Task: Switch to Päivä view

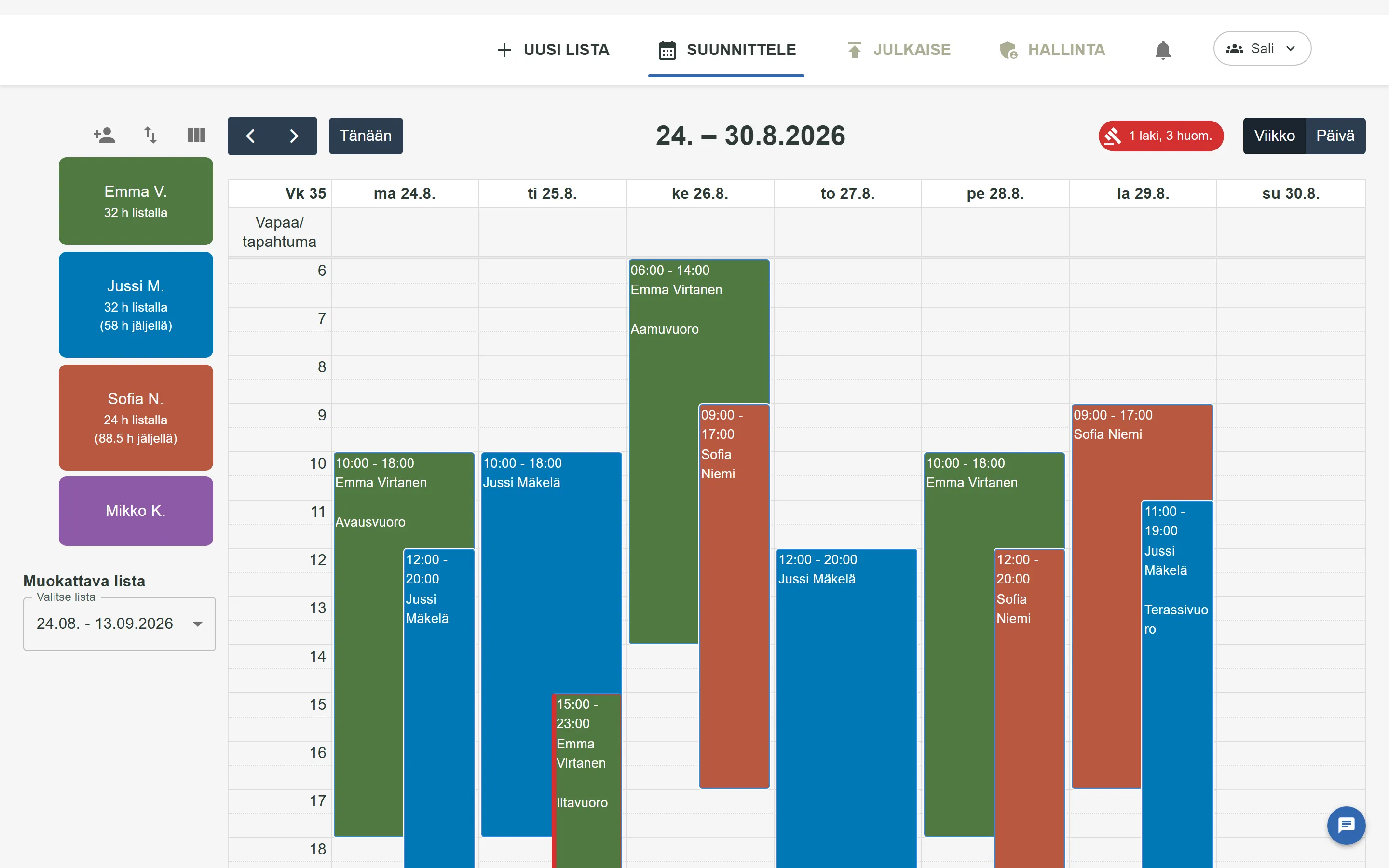Action: point(1335,136)
